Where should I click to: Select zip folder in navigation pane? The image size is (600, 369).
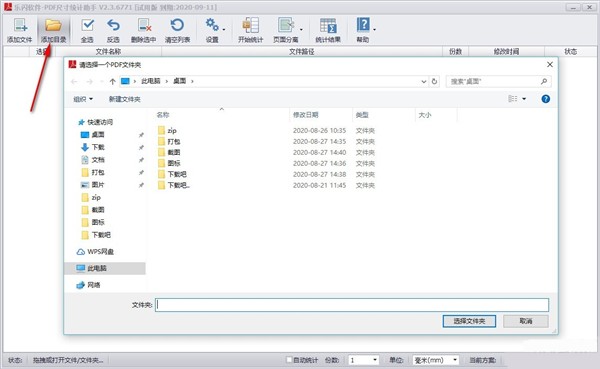(96, 197)
